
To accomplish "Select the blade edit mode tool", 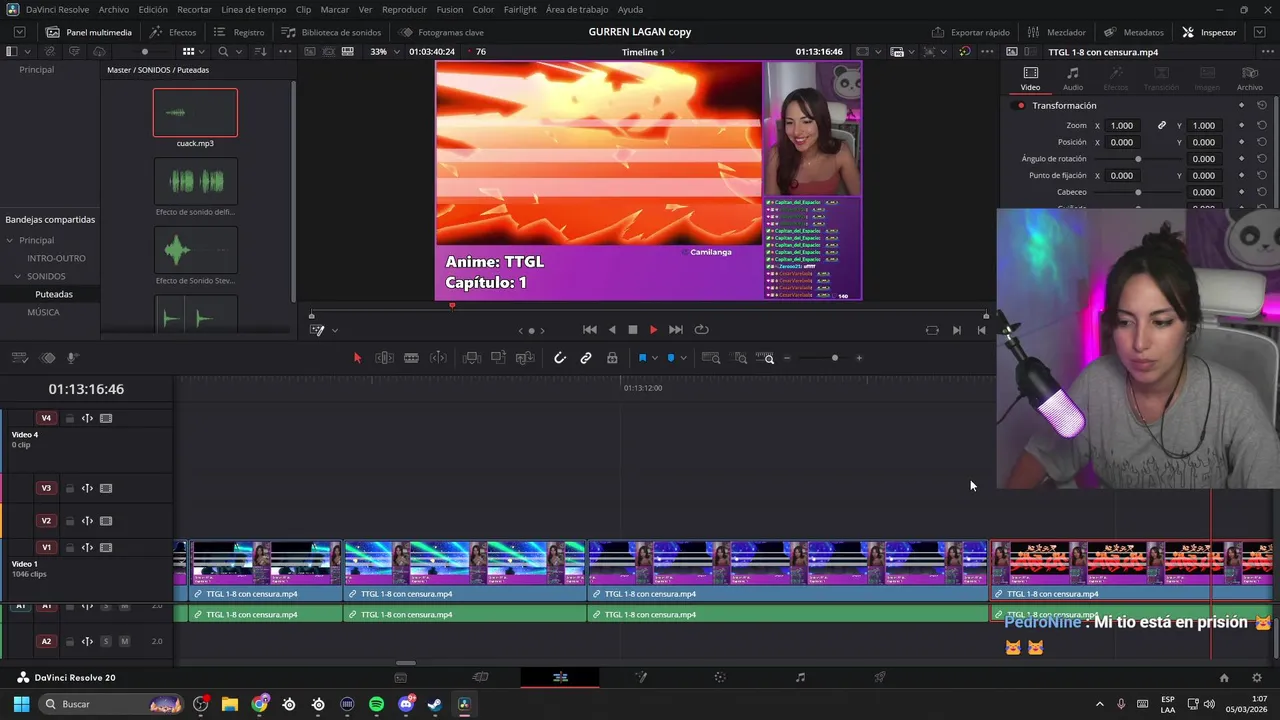I will [x=411, y=358].
